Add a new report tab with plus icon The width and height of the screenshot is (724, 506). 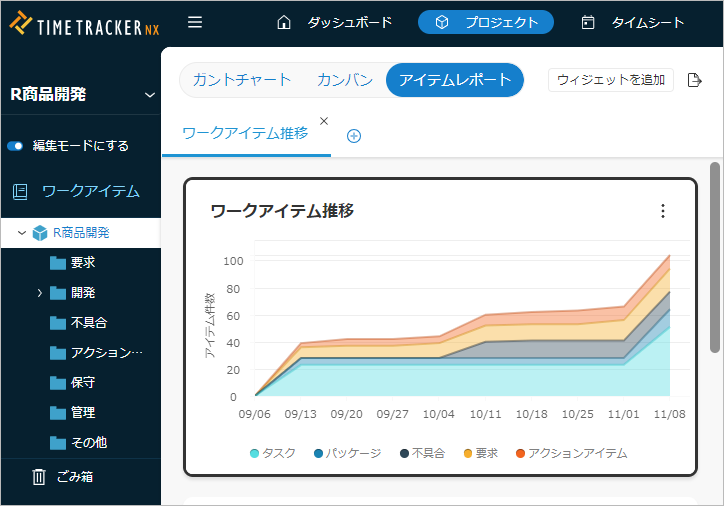[353, 136]
